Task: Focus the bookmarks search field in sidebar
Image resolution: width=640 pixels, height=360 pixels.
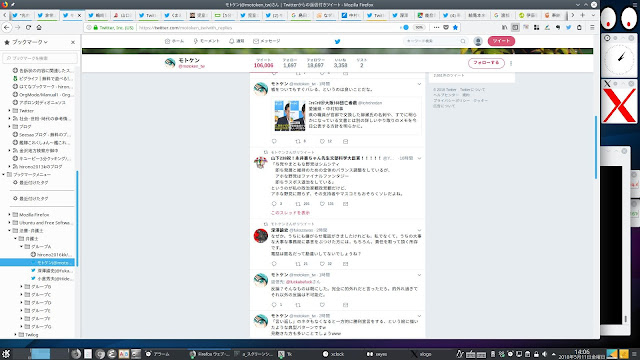Action: click(40, 58)
